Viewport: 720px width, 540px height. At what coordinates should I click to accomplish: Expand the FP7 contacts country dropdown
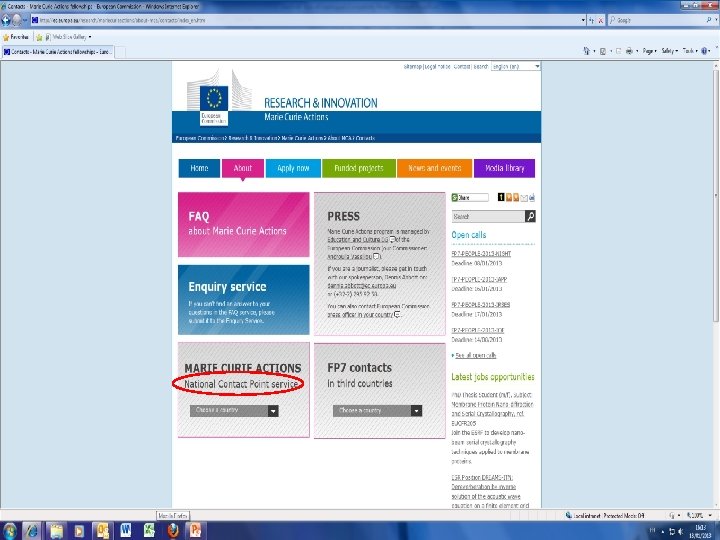[x=377, y=411]
